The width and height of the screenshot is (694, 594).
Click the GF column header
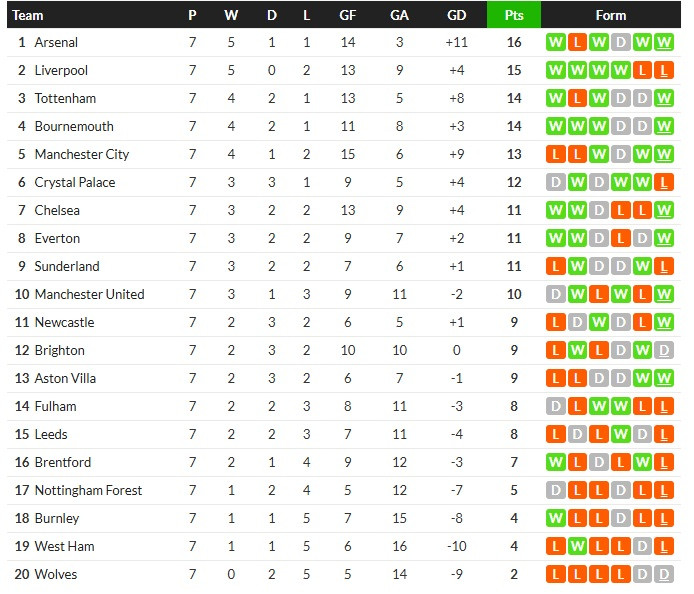coord(347,15)
